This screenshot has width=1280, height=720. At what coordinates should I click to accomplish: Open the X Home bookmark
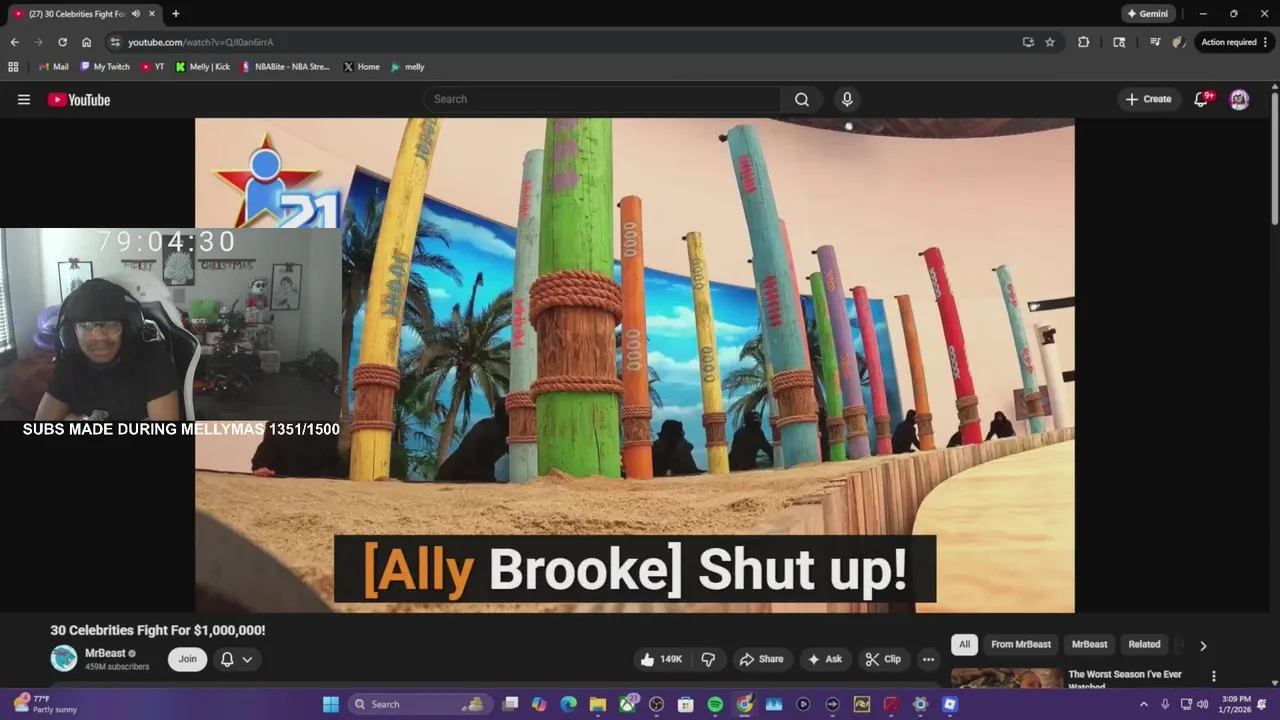pyautogui.click(x=361, y=67)
